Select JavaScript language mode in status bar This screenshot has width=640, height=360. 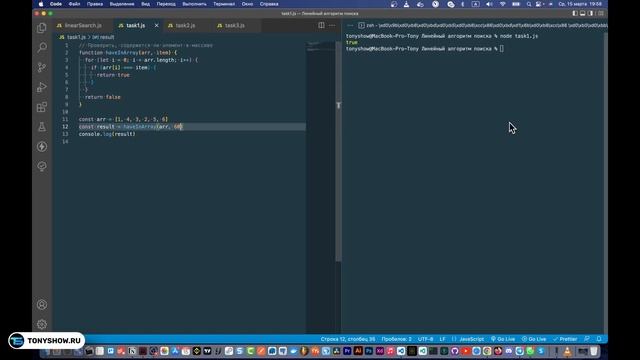click(x=471, y=339)
